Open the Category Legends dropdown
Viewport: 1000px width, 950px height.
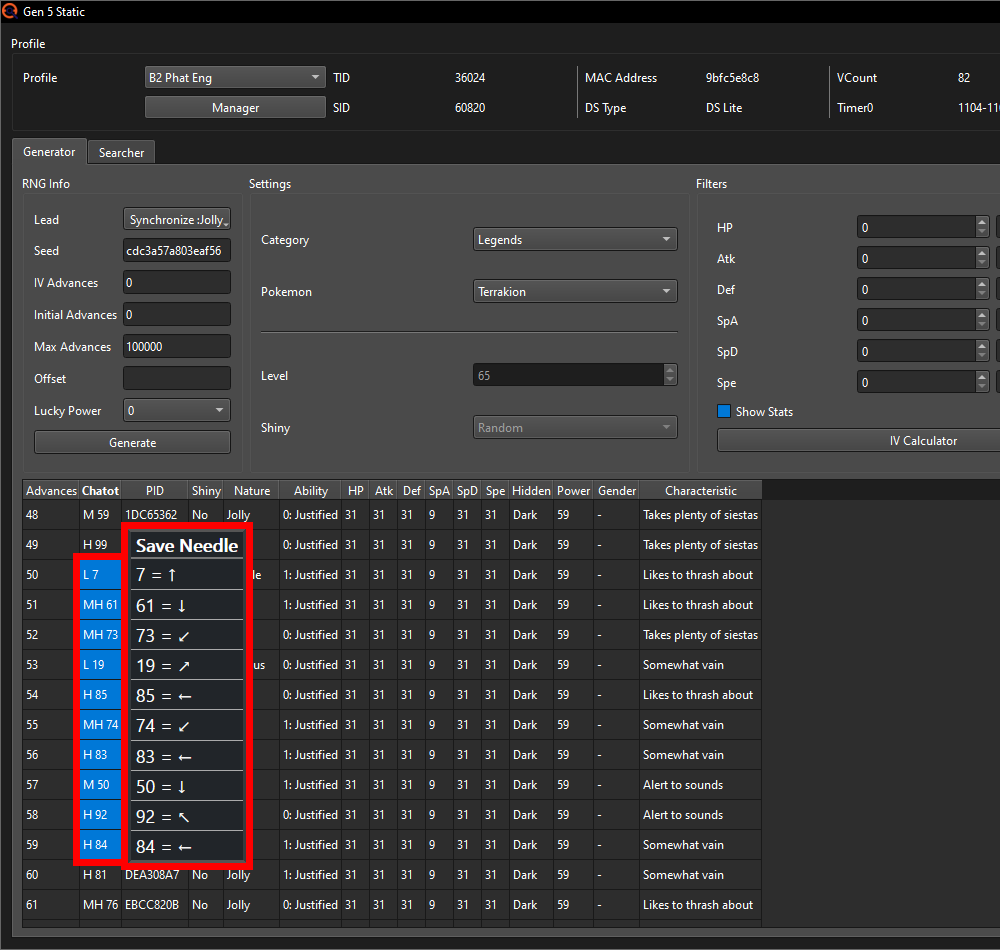coord(575,240)
